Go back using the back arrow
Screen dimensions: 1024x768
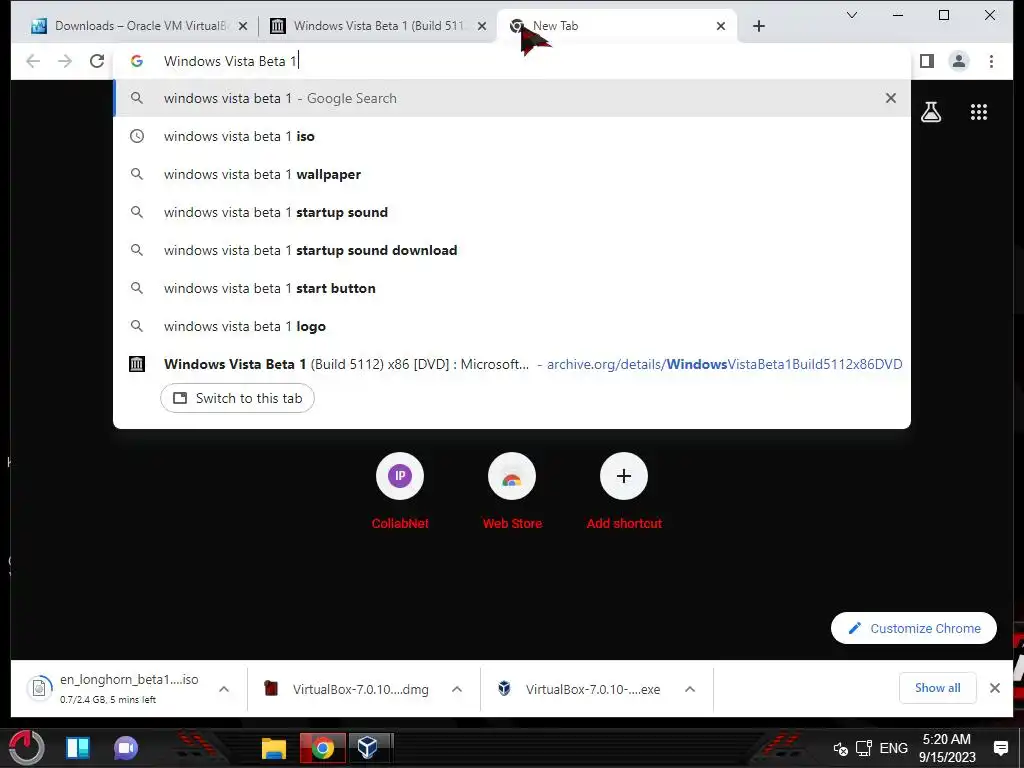pyautogui.click(x=33, y=61)
